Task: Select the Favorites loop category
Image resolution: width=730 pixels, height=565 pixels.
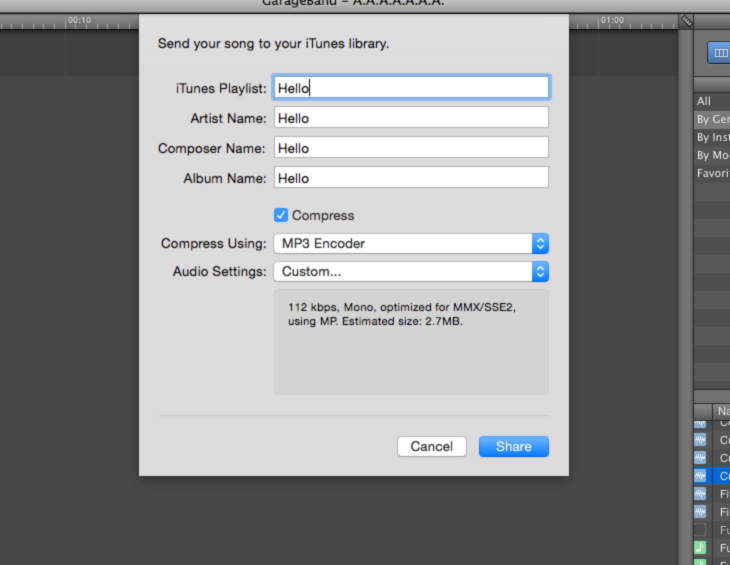Action: pyautogui.click(x=713, y=173)
